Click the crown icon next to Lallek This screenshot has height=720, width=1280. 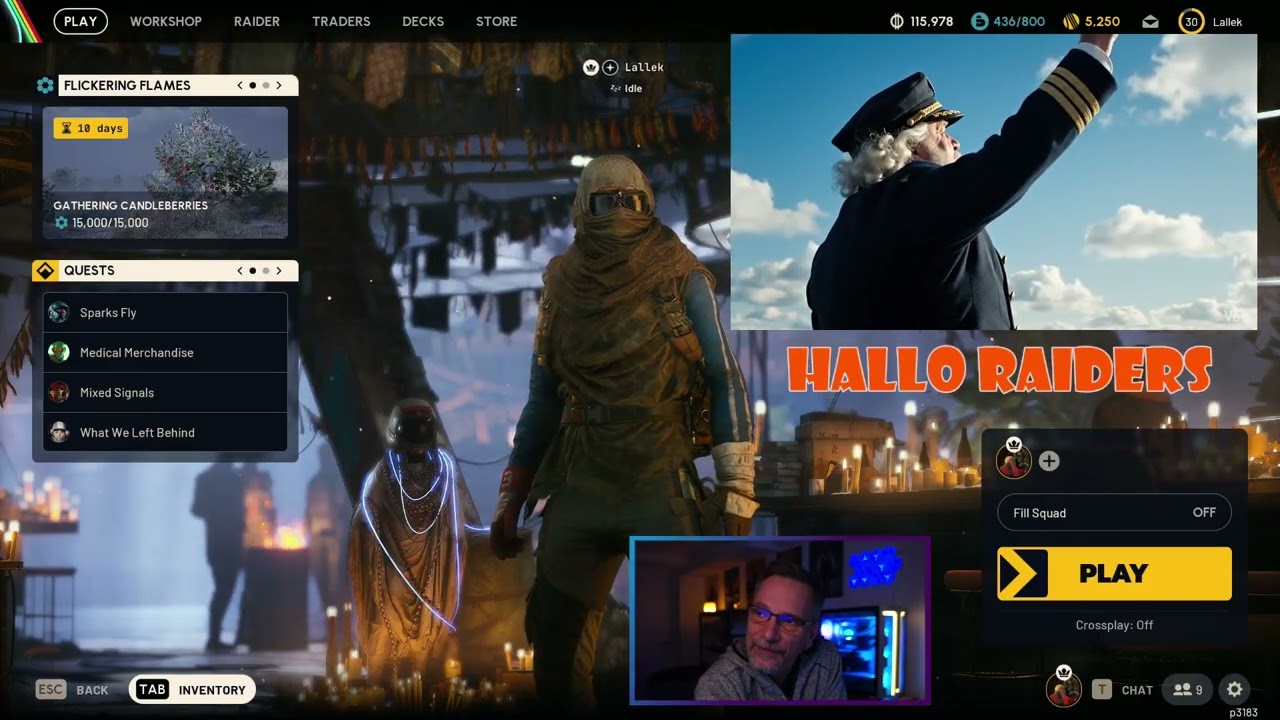coord(590,67)
